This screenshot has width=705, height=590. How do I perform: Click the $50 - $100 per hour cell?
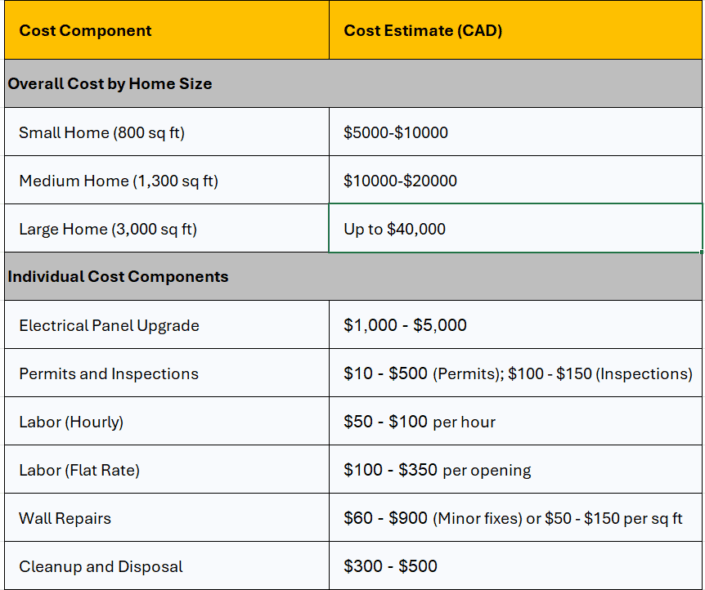tap(515, 421)
